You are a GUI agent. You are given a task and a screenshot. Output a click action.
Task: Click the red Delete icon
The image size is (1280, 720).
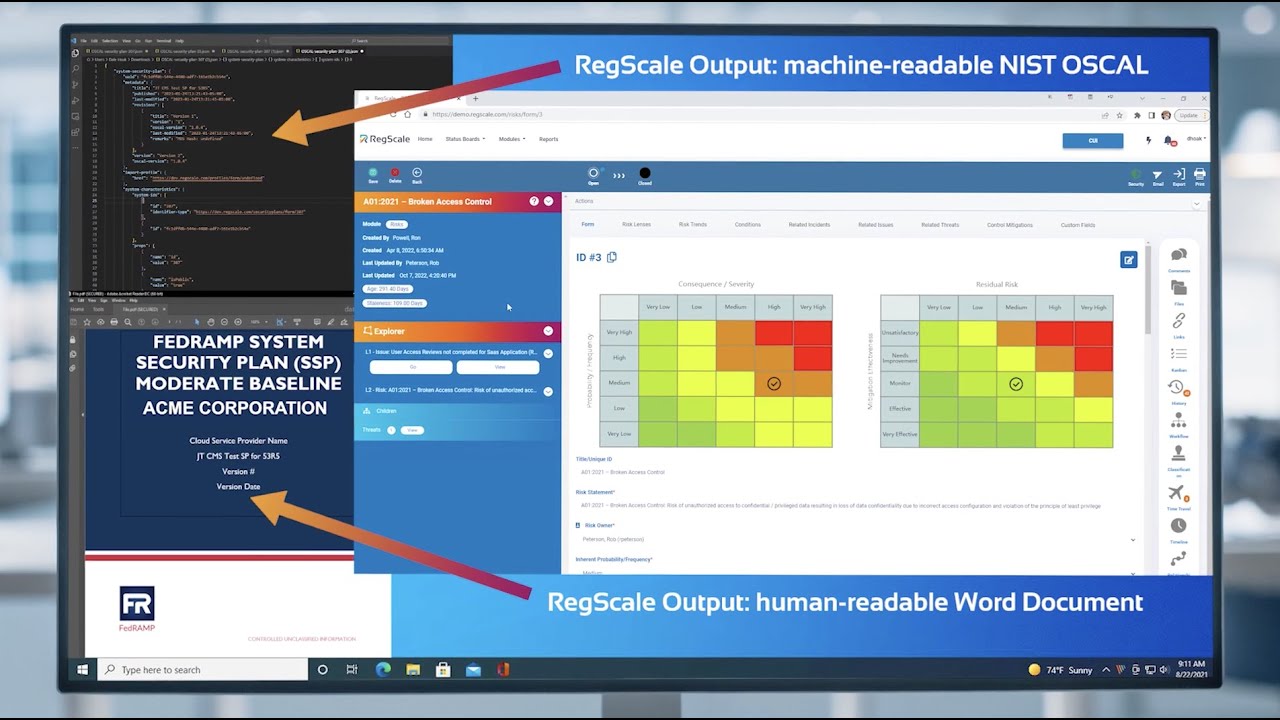395,173
